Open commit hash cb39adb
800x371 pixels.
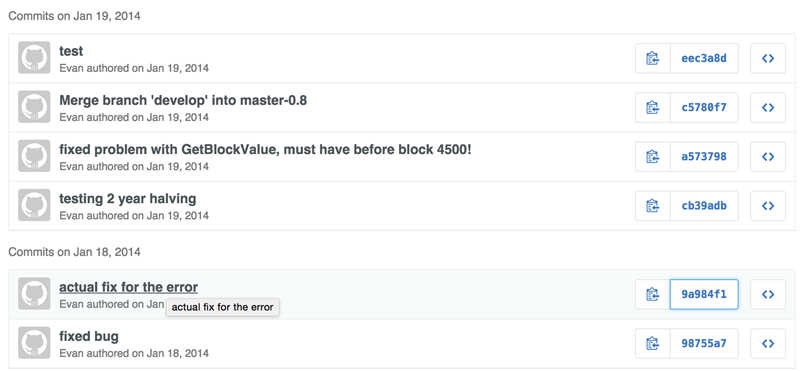click(x=704, y=206)
